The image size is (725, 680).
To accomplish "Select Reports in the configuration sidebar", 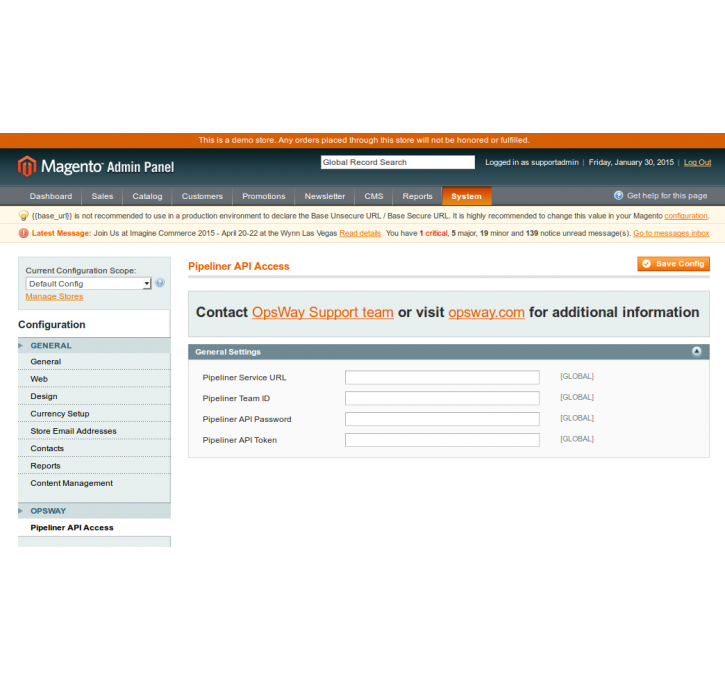I will click(x=94, y=466).
